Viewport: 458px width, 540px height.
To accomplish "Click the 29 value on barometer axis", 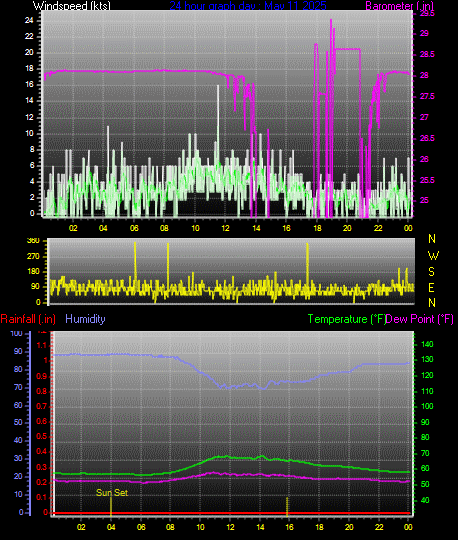I will (425, 33).
